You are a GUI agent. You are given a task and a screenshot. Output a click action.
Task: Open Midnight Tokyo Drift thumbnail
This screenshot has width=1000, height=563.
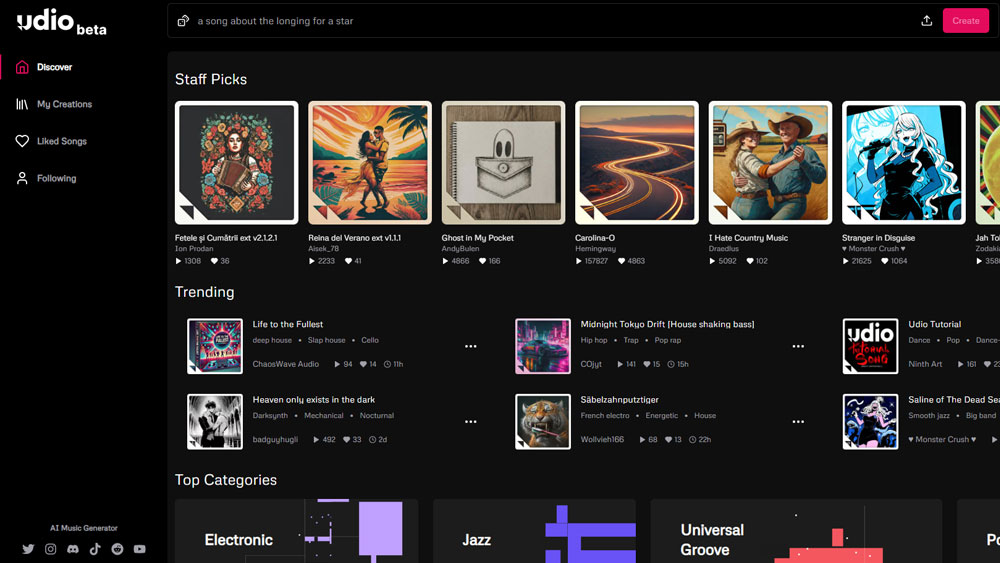(543, 346)
